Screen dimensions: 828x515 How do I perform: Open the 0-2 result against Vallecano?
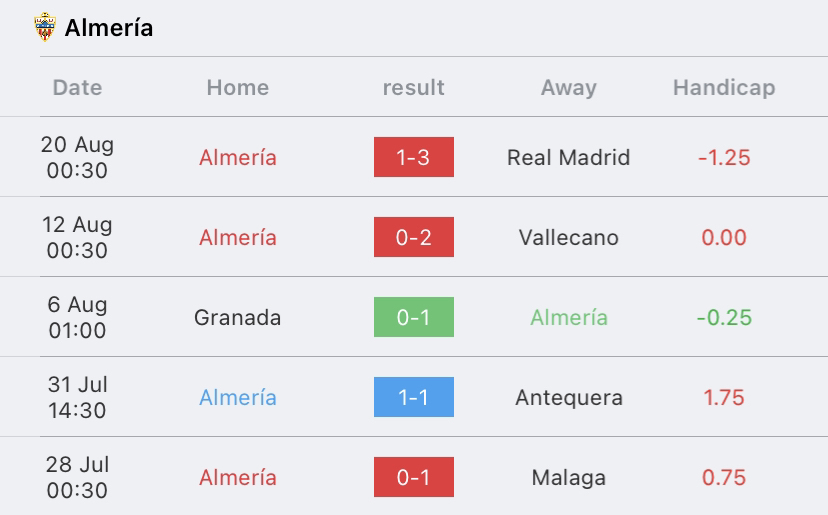point(413,237)
